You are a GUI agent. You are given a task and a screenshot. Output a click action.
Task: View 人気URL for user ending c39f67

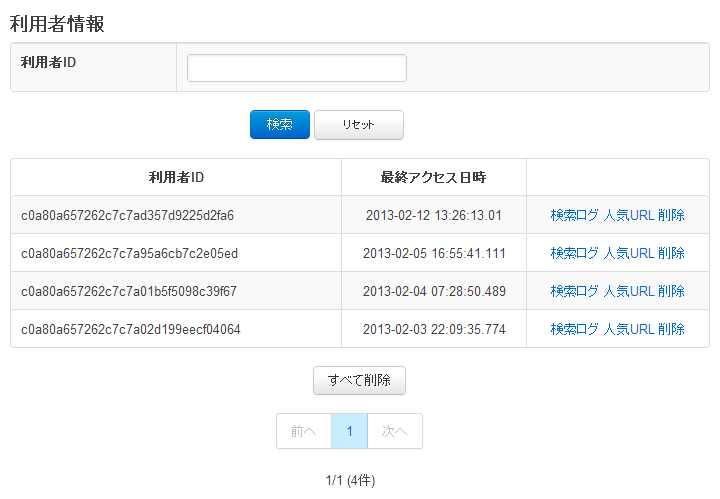pos(629,291)
